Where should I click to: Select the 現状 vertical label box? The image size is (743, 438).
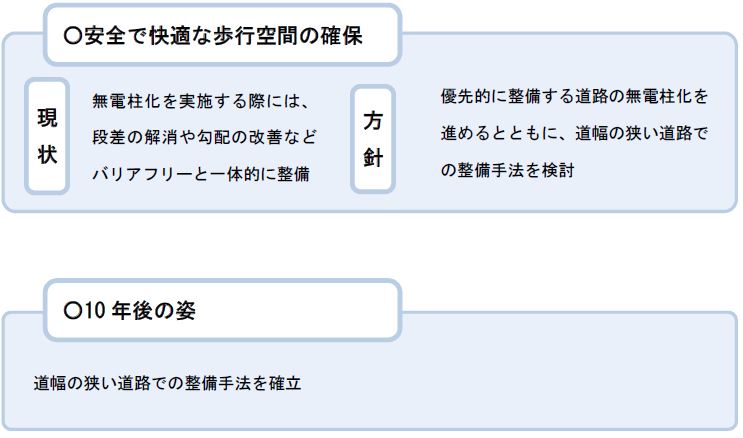click(47, 137)
